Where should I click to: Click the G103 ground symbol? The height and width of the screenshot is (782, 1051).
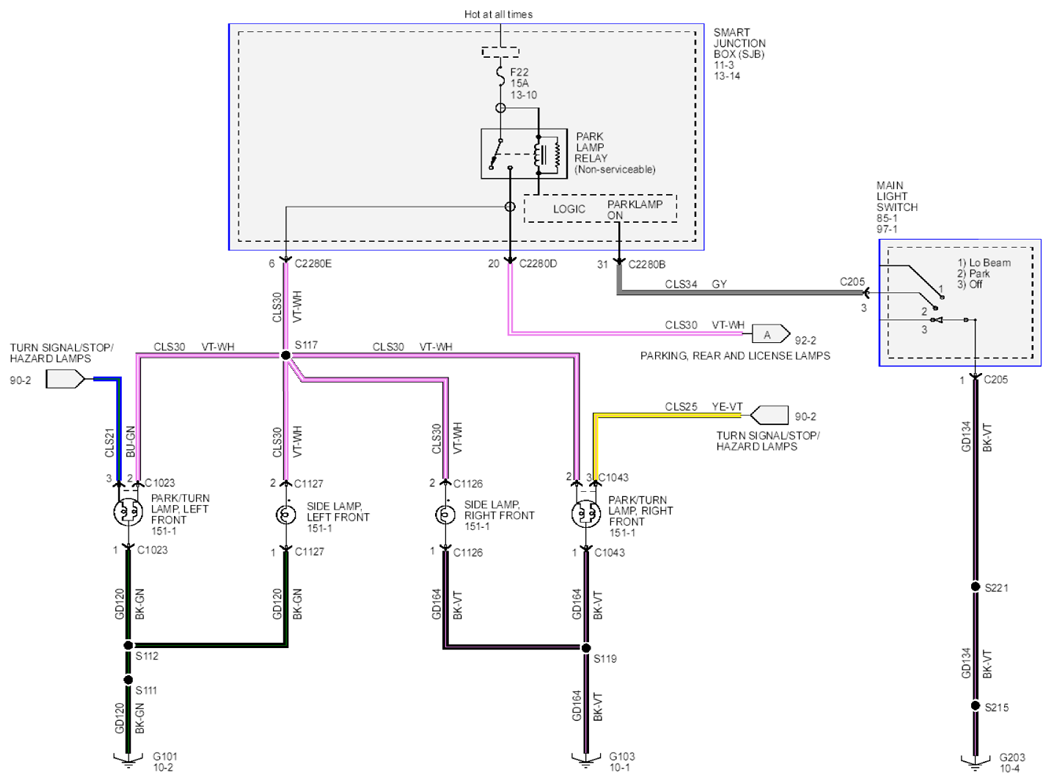(586, 759)
